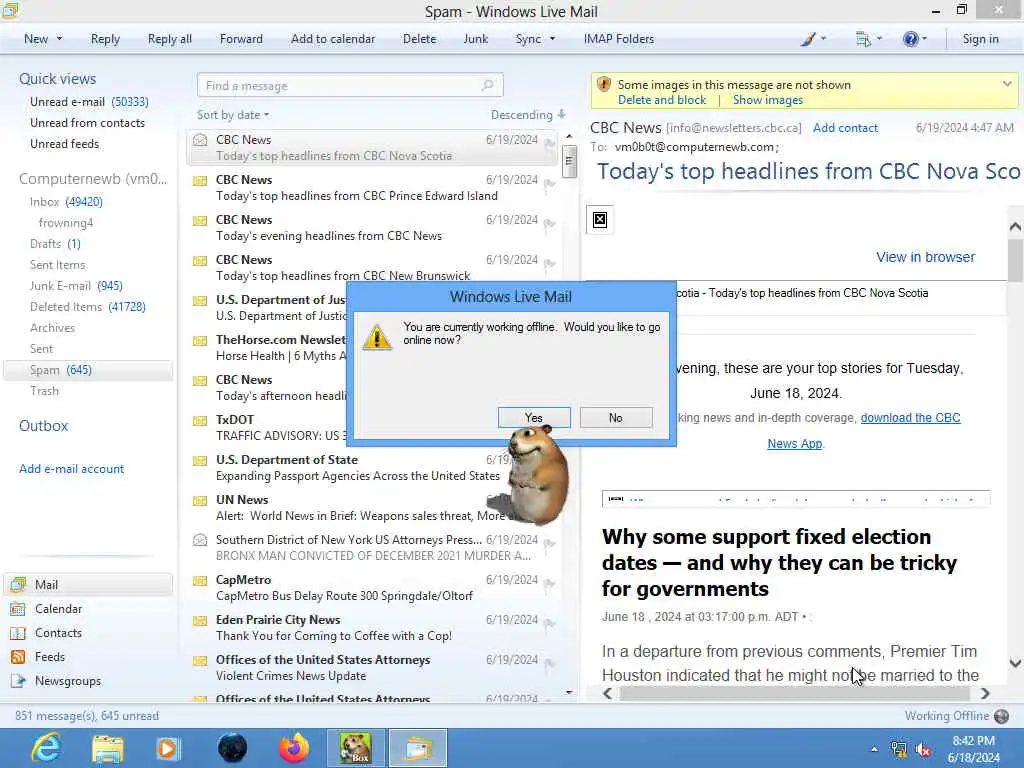Click Add to calendar
1024x768 pixels.
[x=333, y=39]
